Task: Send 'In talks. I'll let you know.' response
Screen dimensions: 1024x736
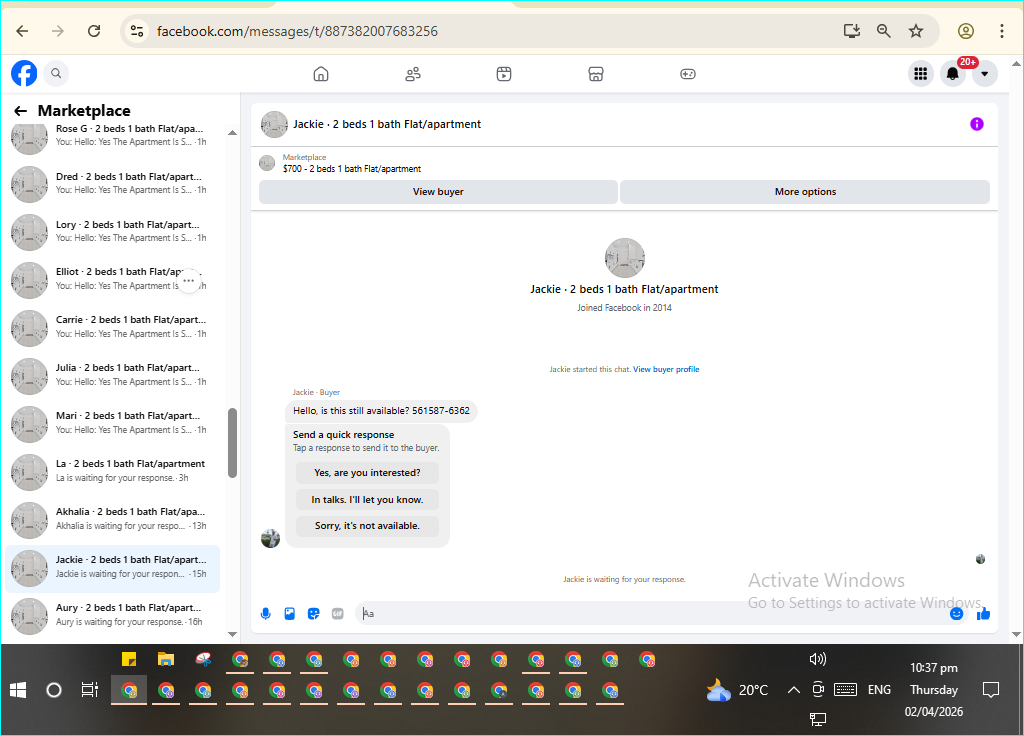Action: point(367,500)
